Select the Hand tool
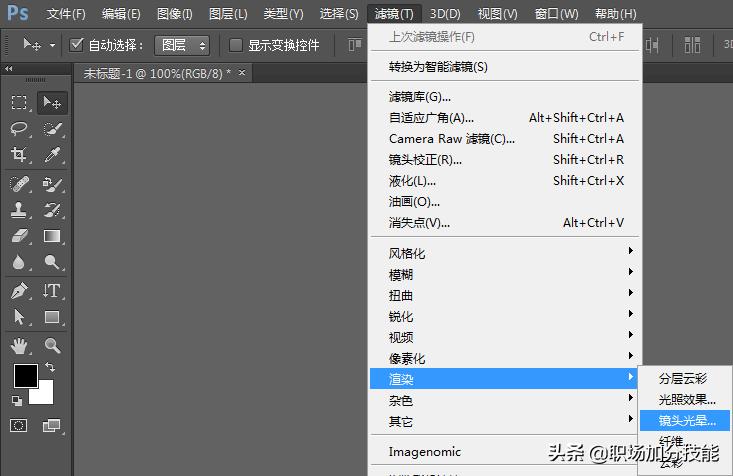Screen dimensions: 733x476 19,346
